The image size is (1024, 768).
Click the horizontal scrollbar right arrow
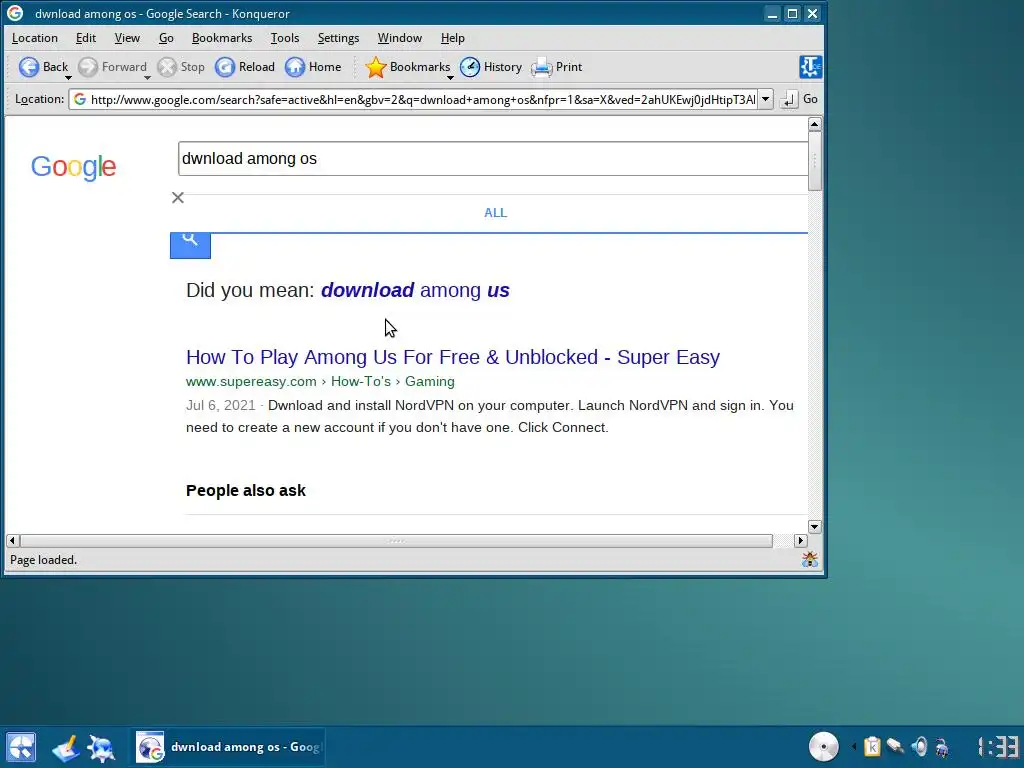coord(801,541)
